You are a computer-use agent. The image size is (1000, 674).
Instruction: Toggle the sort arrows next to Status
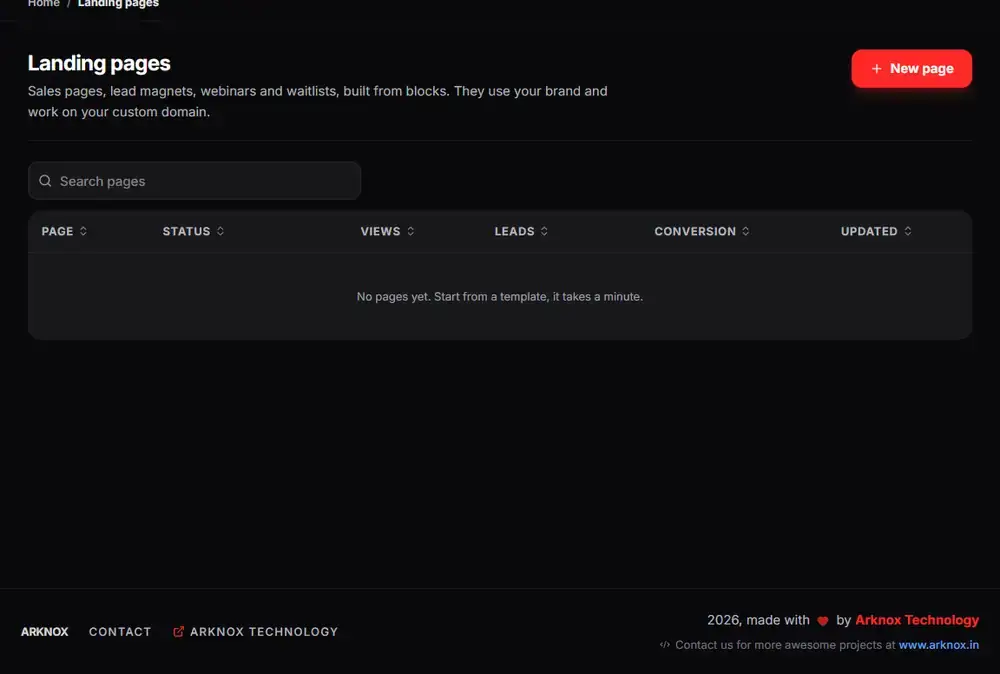(x=220, y=231)
